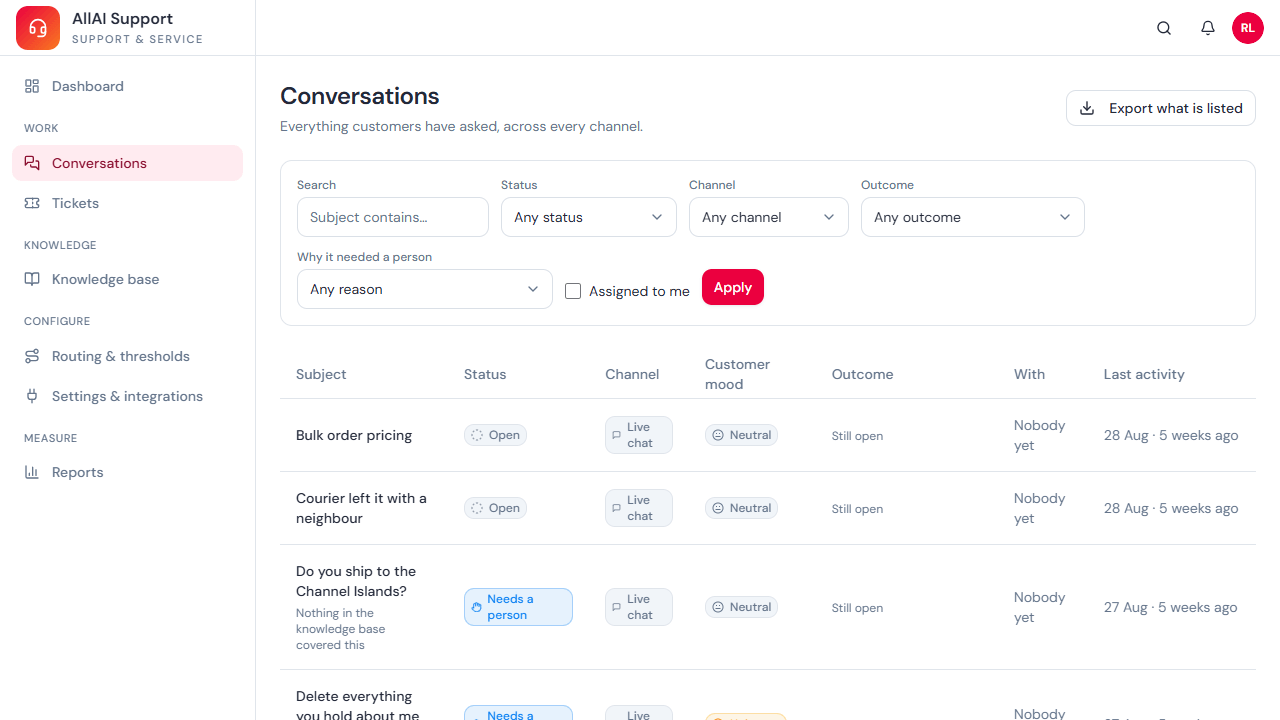Click the Reports bar chart icon
Viewport: 1280px width, 720px height.
32,472
